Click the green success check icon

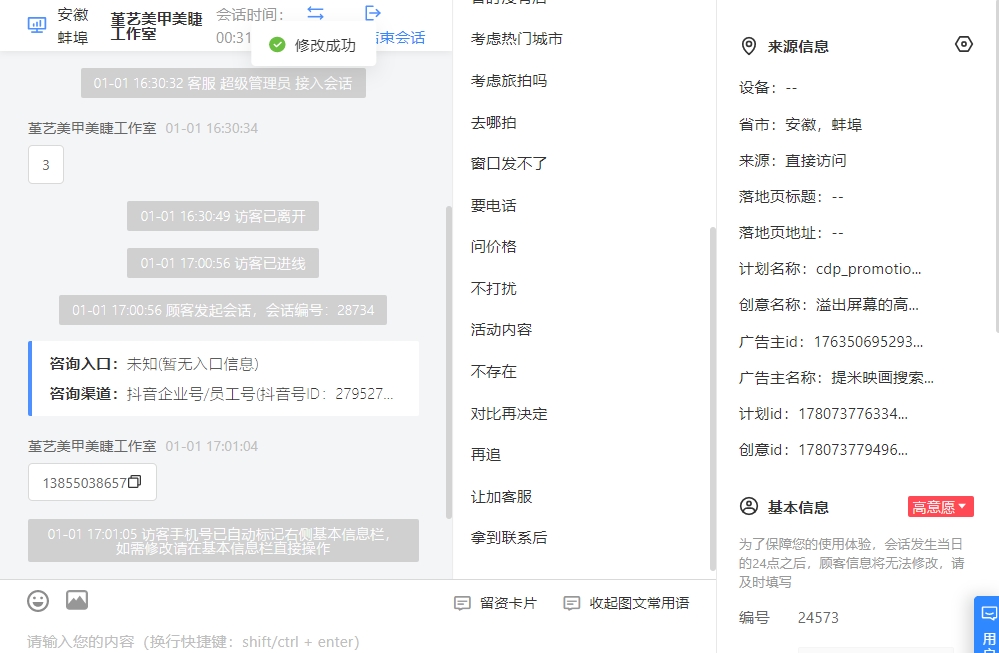pyautogui.click(x=277, y=45)
